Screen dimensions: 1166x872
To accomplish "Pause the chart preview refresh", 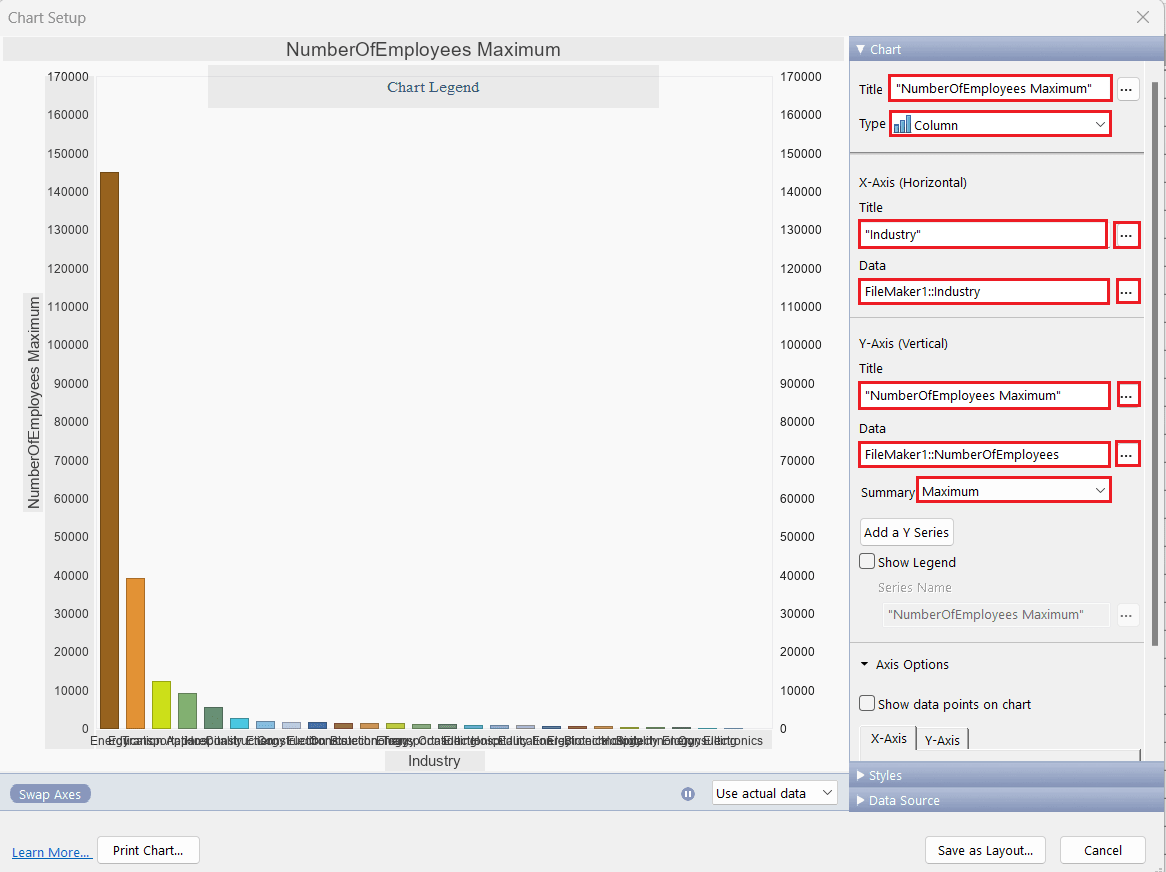I will point(688,793).
